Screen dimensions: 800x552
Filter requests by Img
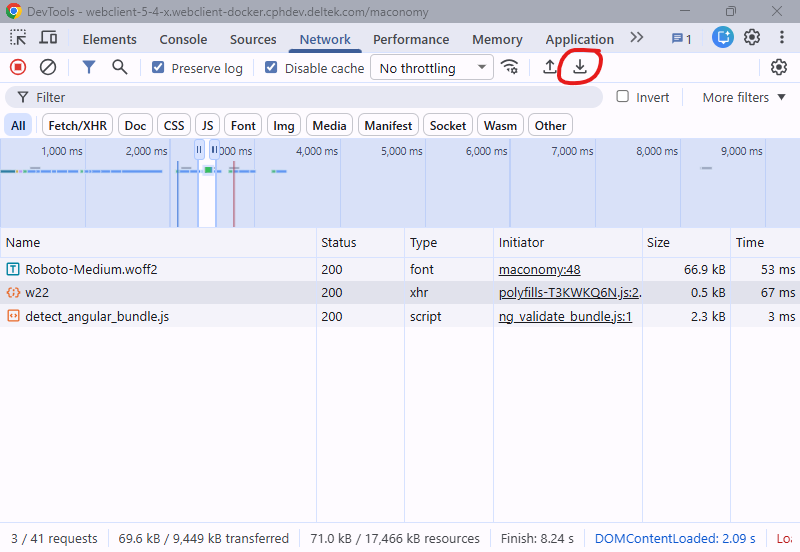pos(284,126)
